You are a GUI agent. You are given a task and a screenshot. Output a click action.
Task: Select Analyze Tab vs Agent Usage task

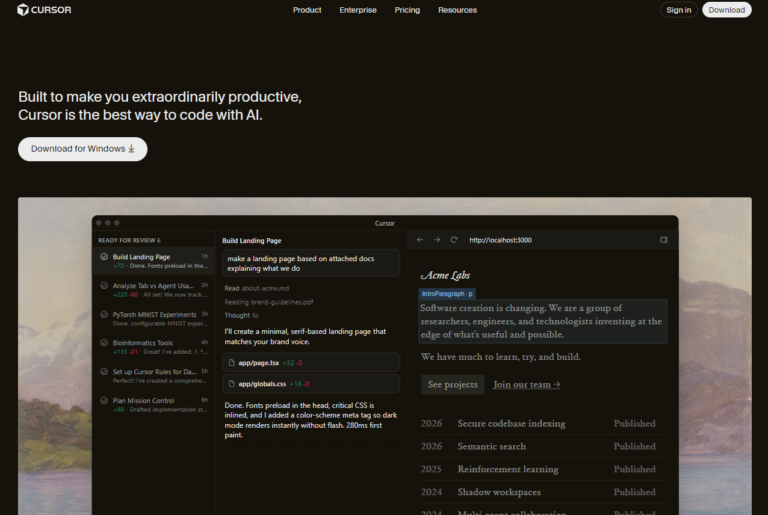click(154, 290)
